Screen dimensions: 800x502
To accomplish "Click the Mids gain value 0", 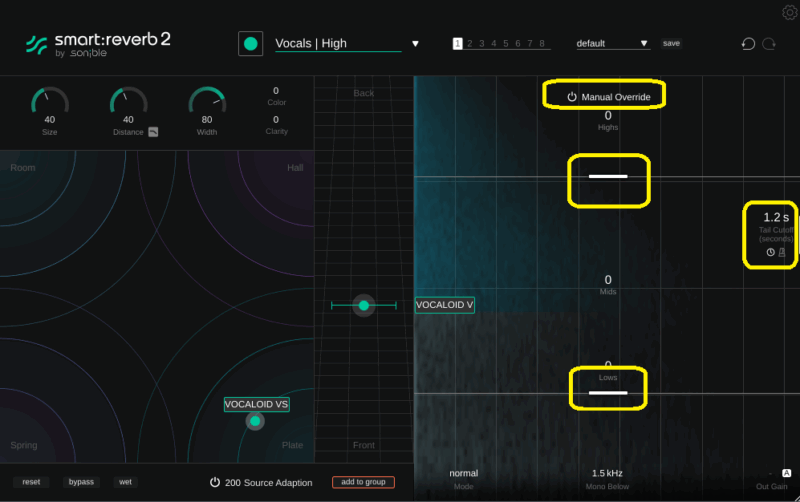I will pos(608,280).
